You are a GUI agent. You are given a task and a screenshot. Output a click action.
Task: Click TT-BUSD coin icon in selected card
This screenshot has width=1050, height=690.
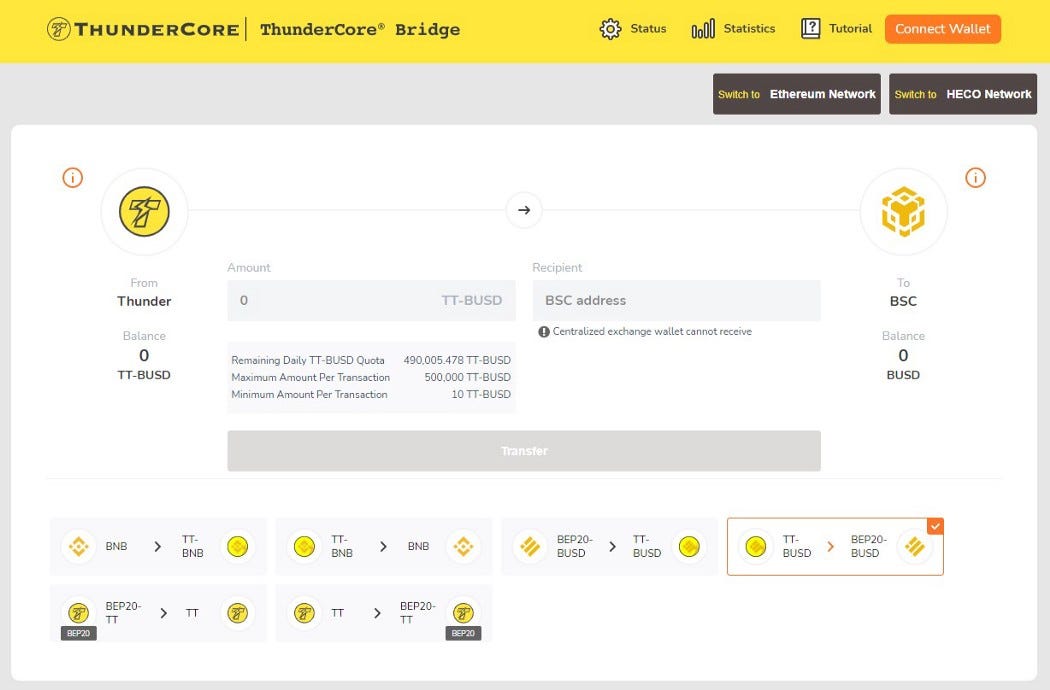pyautogui.click(x=755, y=547)
